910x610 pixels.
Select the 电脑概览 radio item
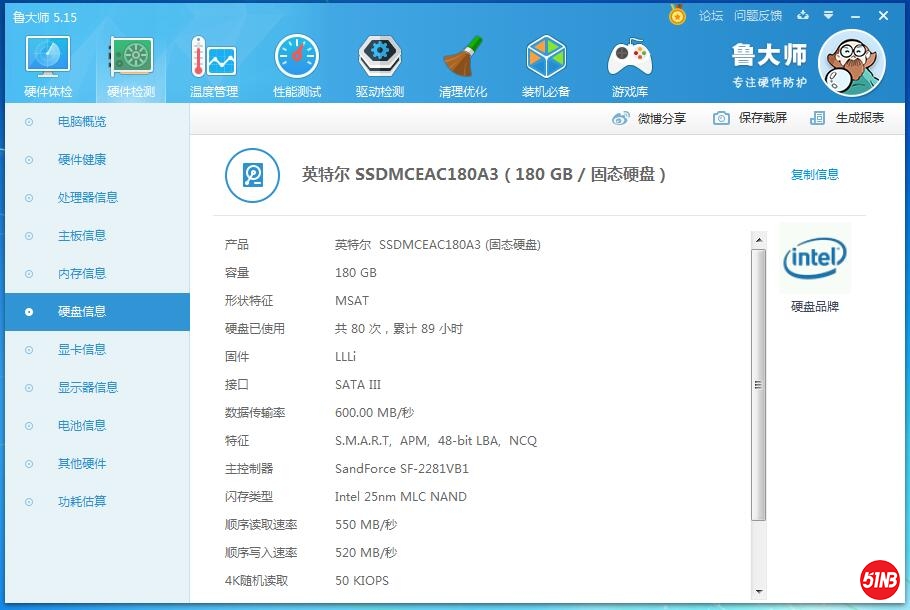[x=81, y=121]
